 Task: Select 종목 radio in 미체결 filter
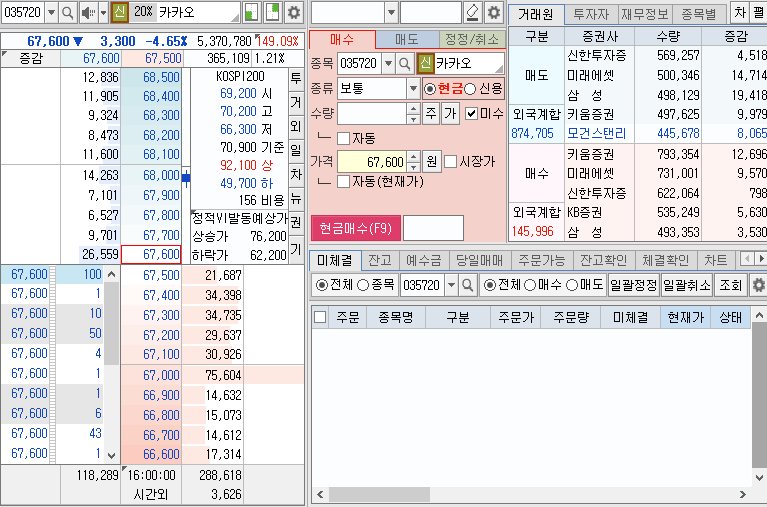click(362, 285)
